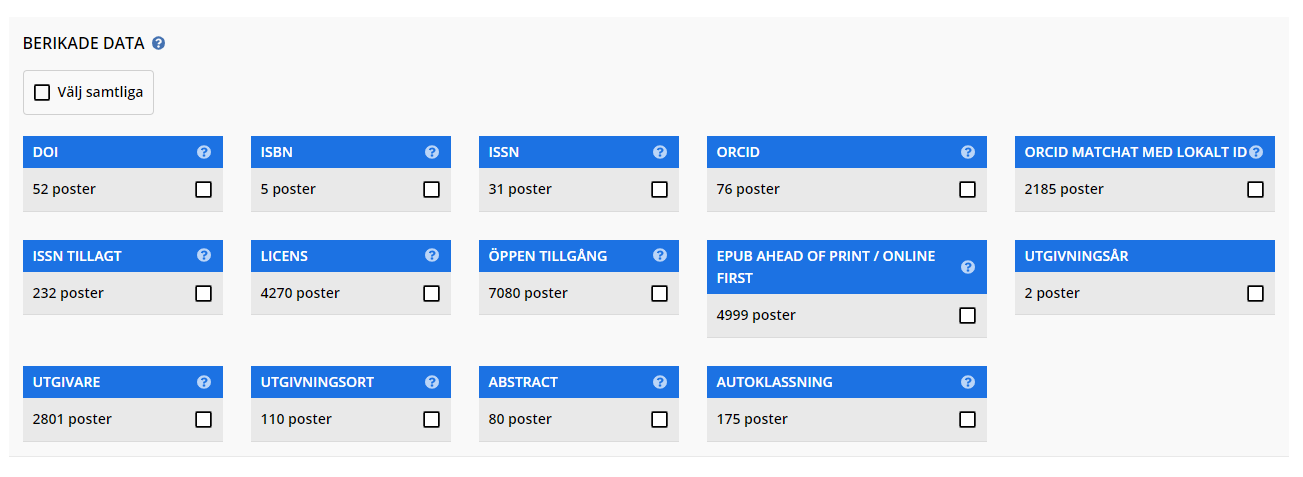
Task: Select the Öppen Tillgång 7080 poster checkbox
Action: click(660, 293)
